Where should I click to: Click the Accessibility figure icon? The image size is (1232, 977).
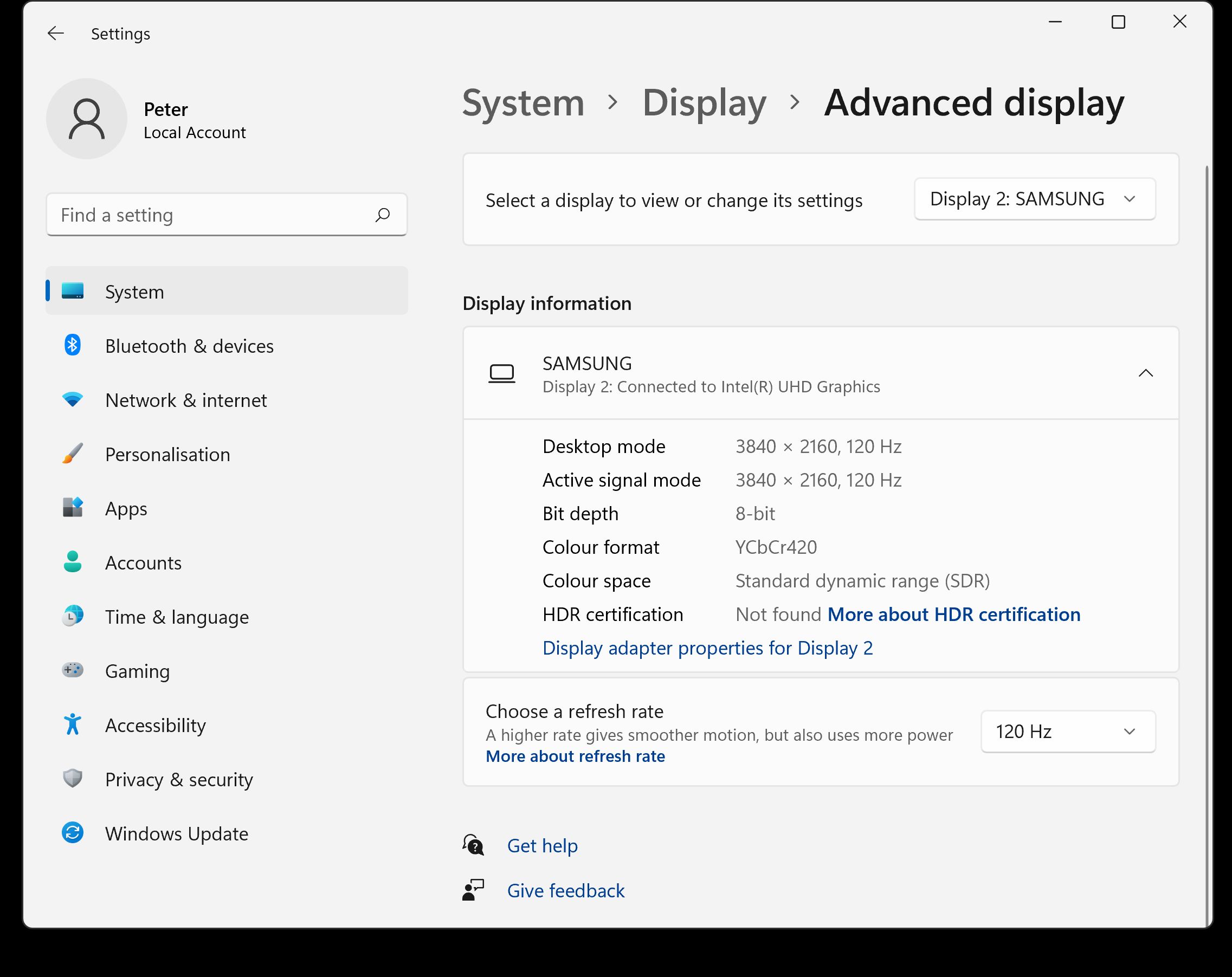pyautogui.click(x=73, y=724)
